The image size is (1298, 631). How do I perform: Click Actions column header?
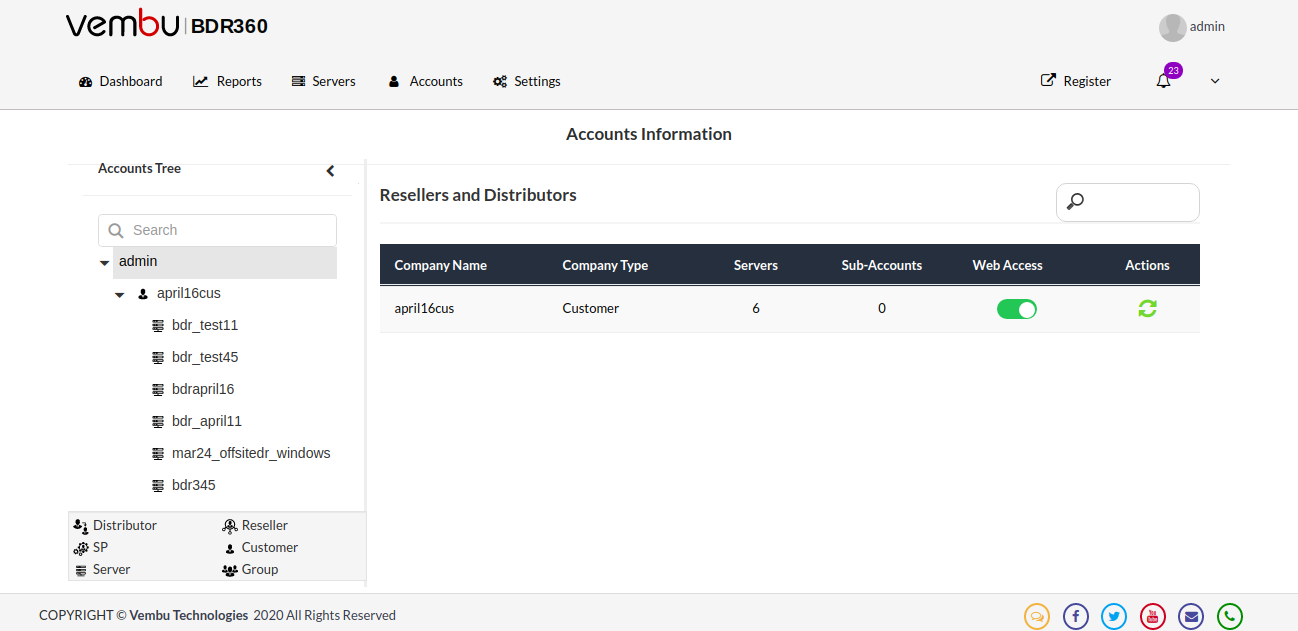pos(1147,265)
